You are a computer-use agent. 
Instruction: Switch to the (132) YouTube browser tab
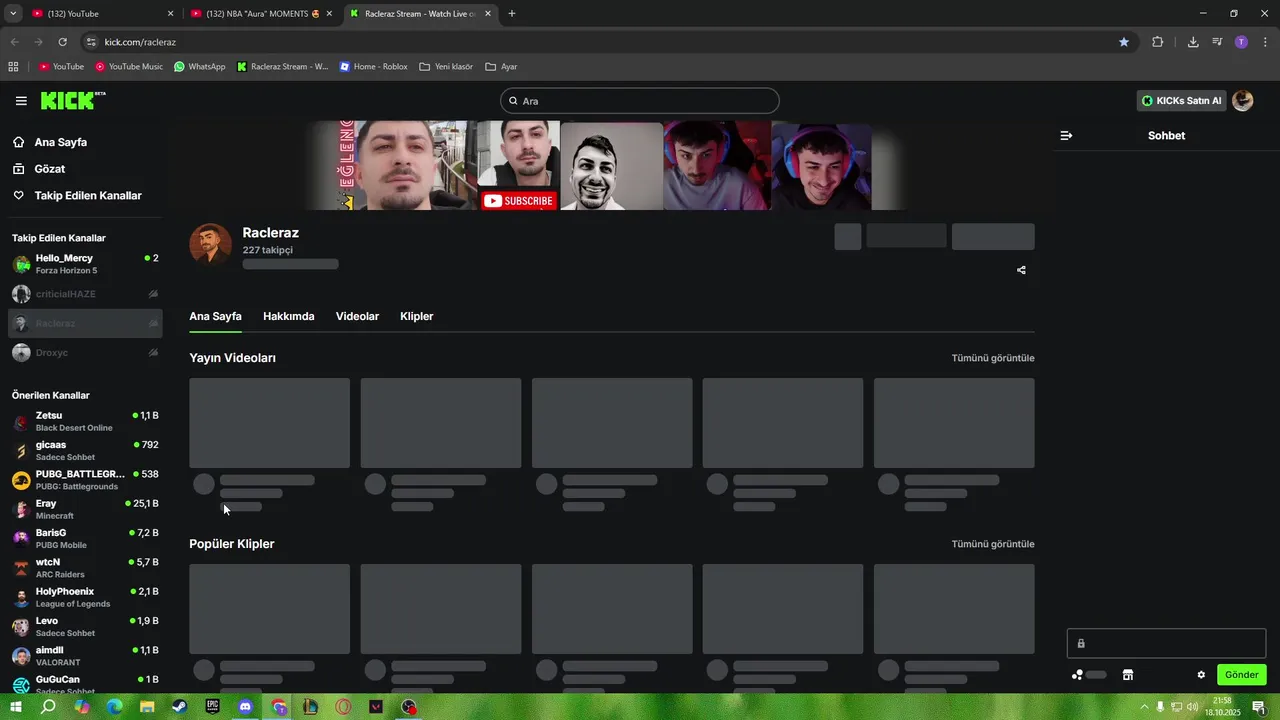click(103, 14)
